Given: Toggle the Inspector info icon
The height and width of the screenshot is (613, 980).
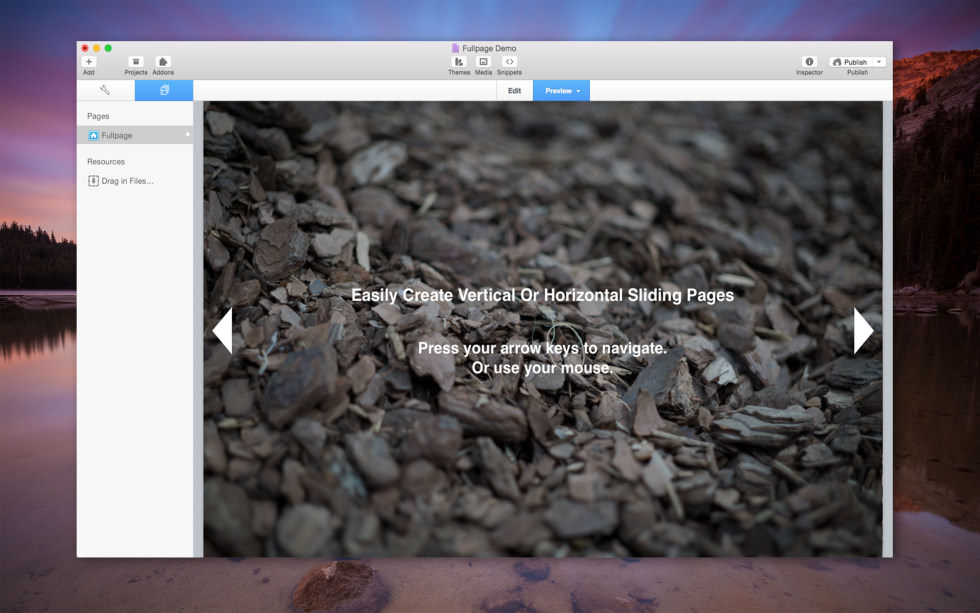Looking at the screenshot, I should pos(809,62).
